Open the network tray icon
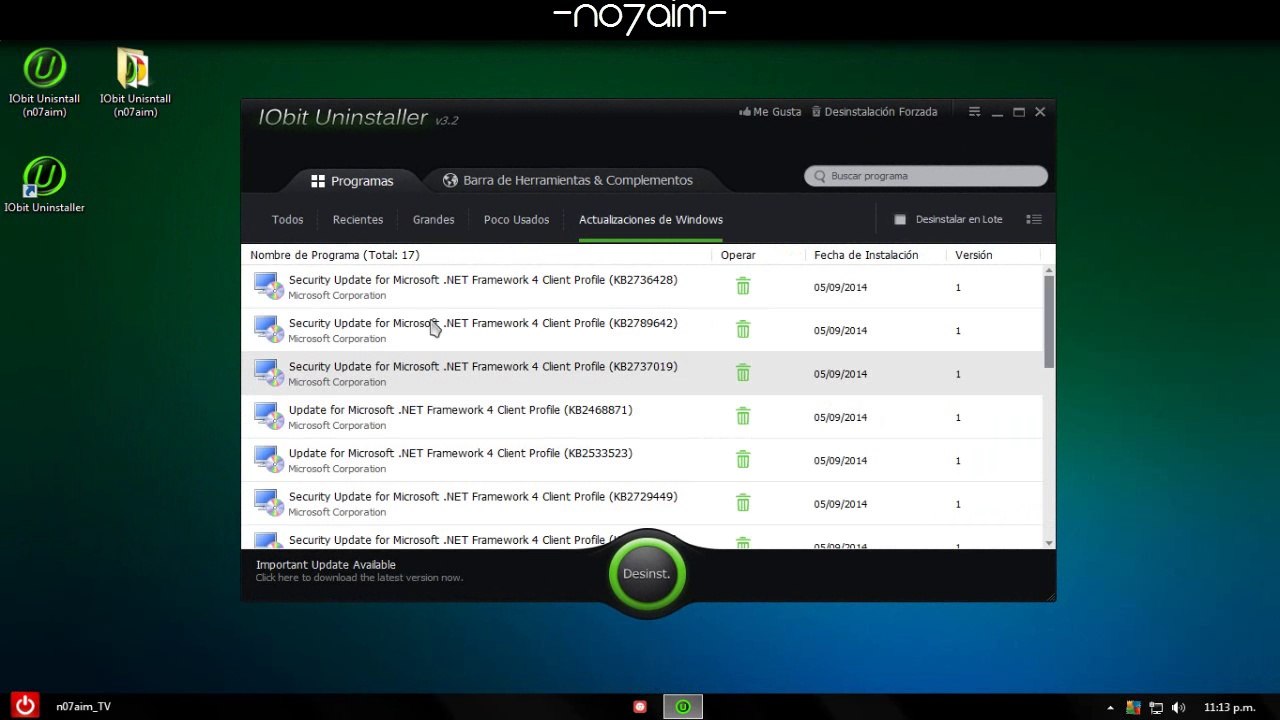Image resolution: width=1280 pixels, height=720 pixels. pyautogui.click(x=1156, y=707)
